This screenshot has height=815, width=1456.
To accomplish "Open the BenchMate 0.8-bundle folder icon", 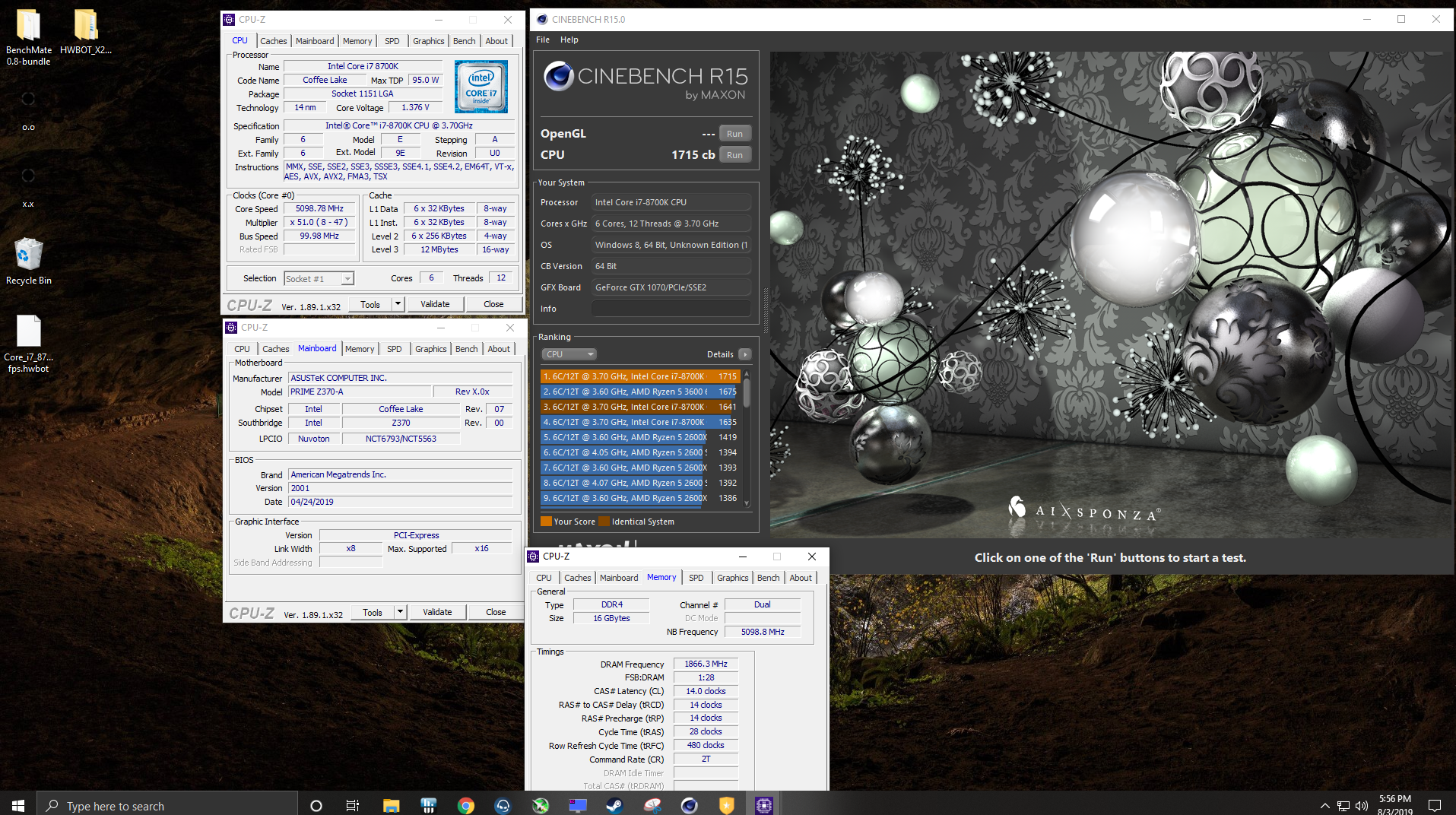I will click(29, 25).
